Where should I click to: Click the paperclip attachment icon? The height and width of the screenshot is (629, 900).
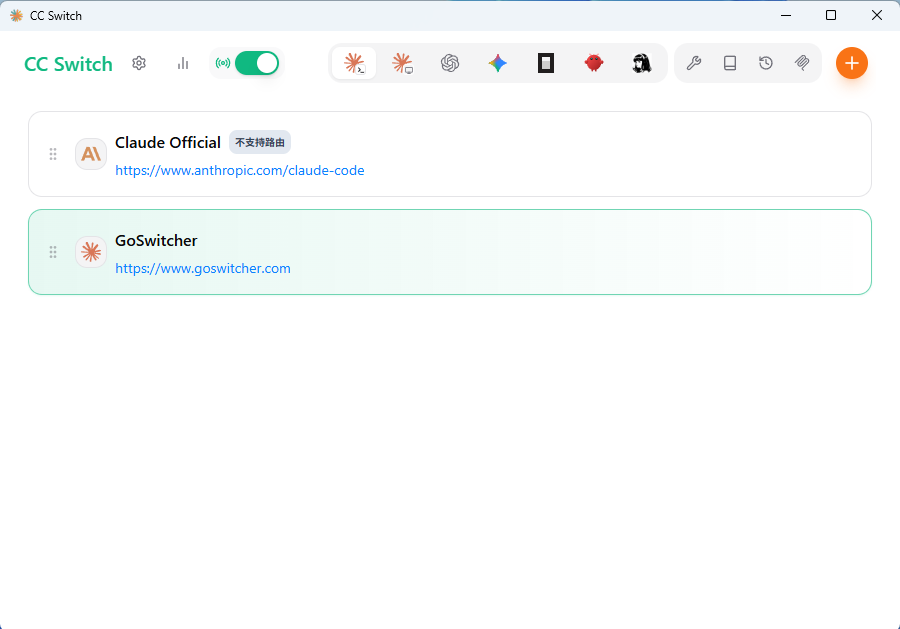802,63
